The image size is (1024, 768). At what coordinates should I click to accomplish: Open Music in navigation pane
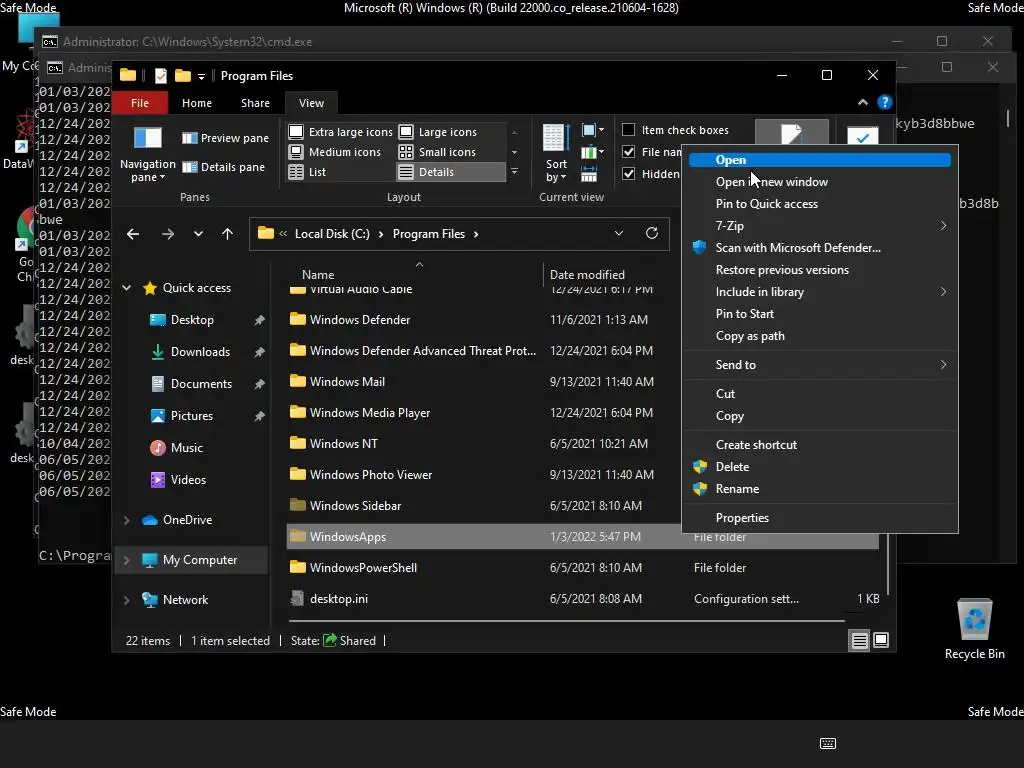[187, 448]
